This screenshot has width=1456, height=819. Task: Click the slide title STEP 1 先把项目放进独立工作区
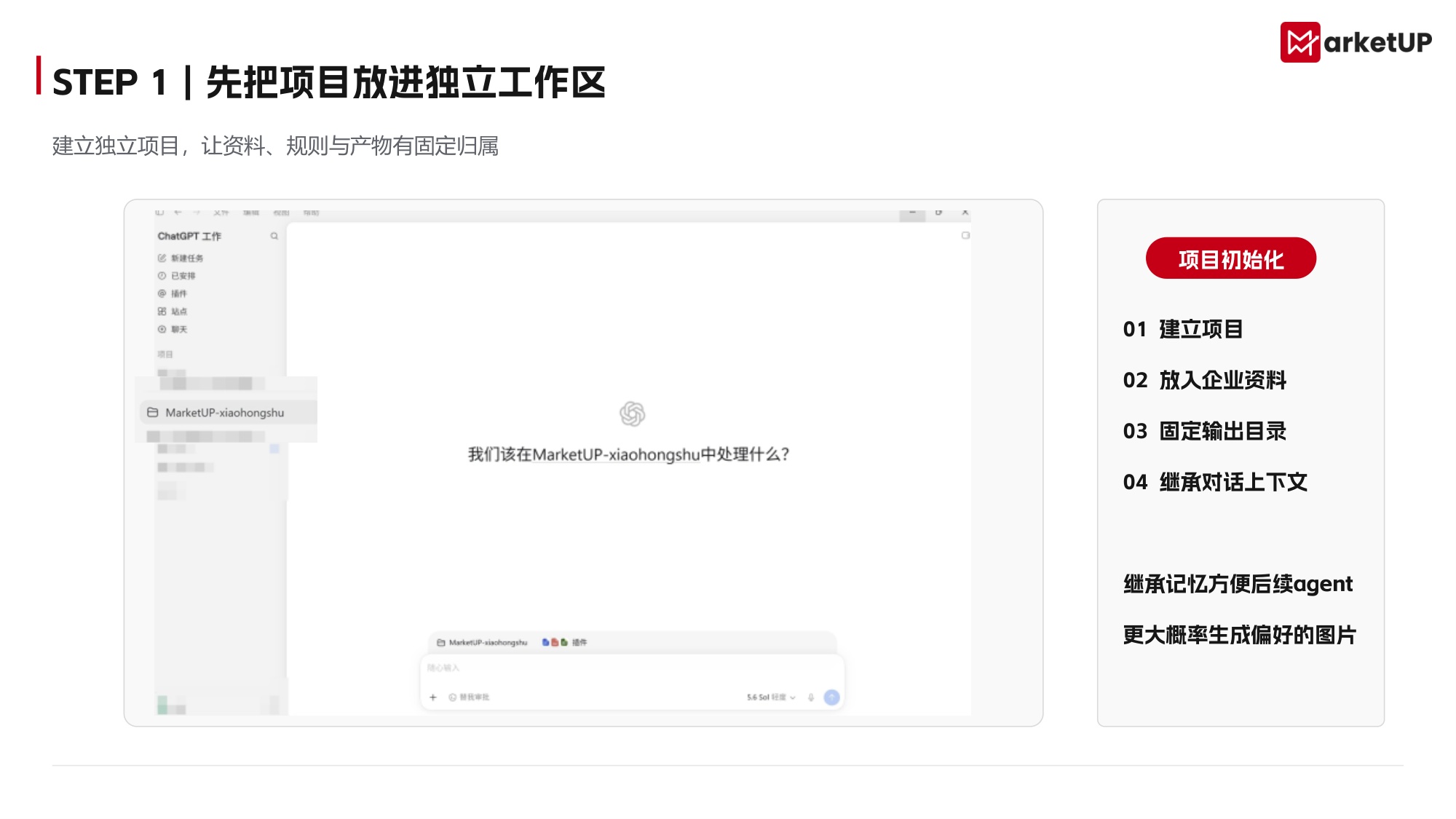tap(329, 82)
